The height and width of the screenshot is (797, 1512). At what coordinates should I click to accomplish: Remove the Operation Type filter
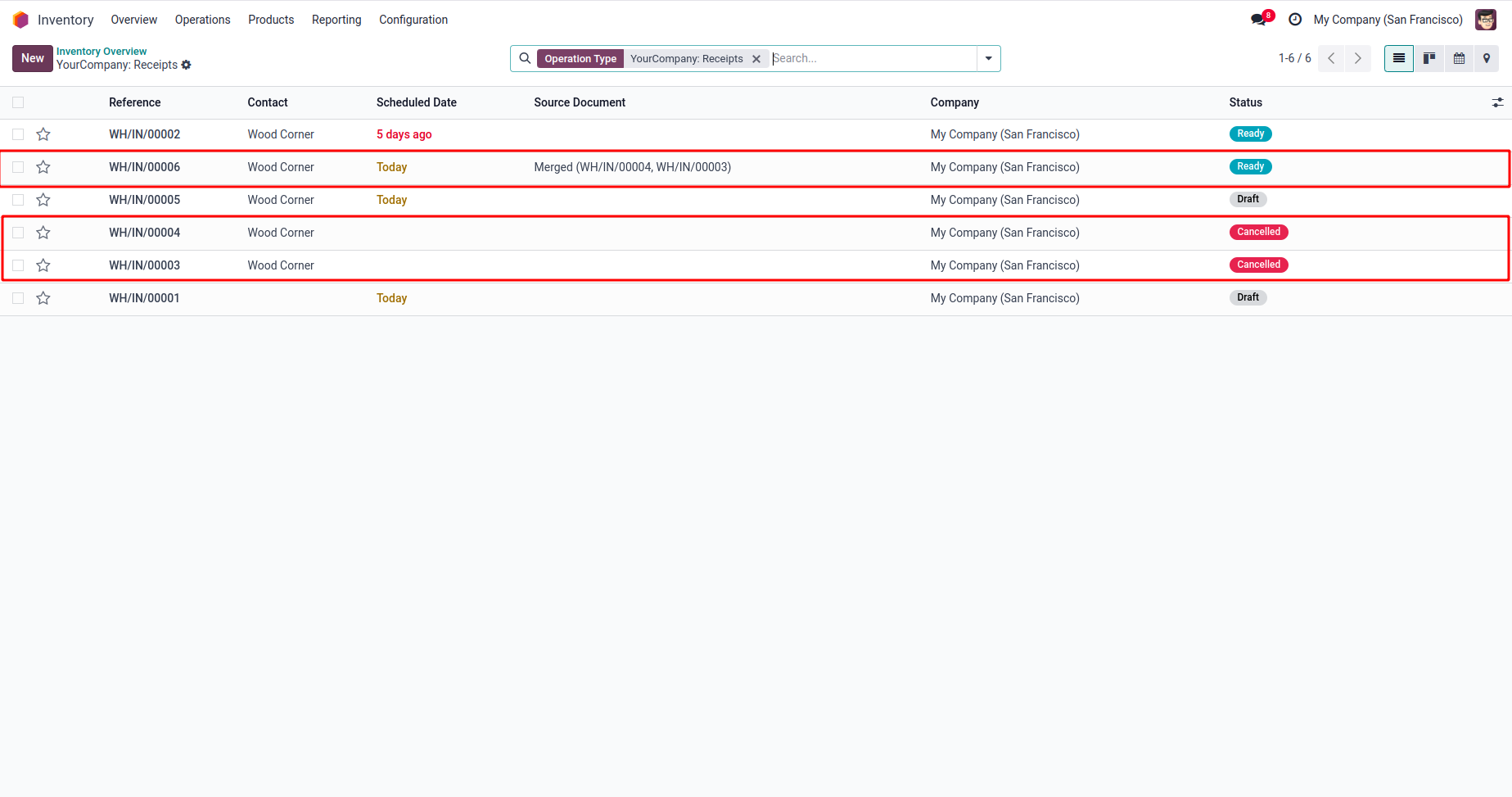click(x=756, y=59)
